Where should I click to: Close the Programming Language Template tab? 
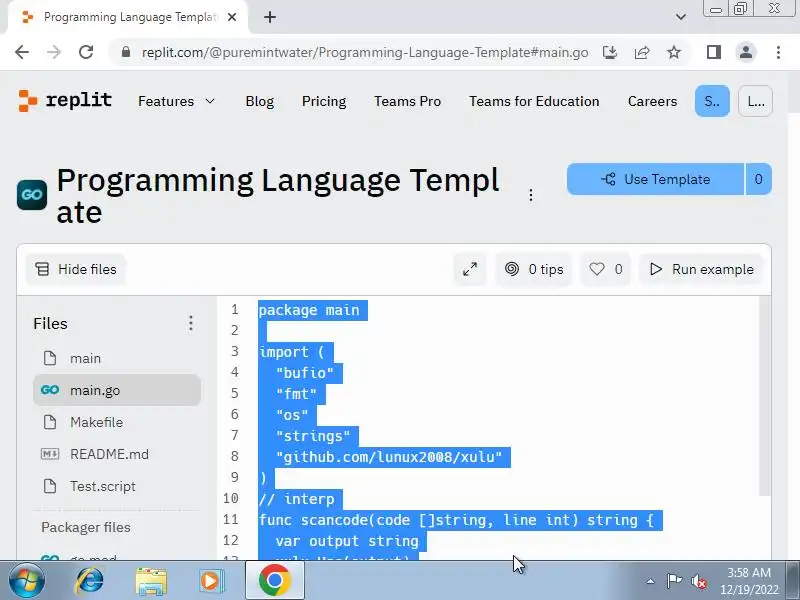pyautogui.click(x=232, y=17)
